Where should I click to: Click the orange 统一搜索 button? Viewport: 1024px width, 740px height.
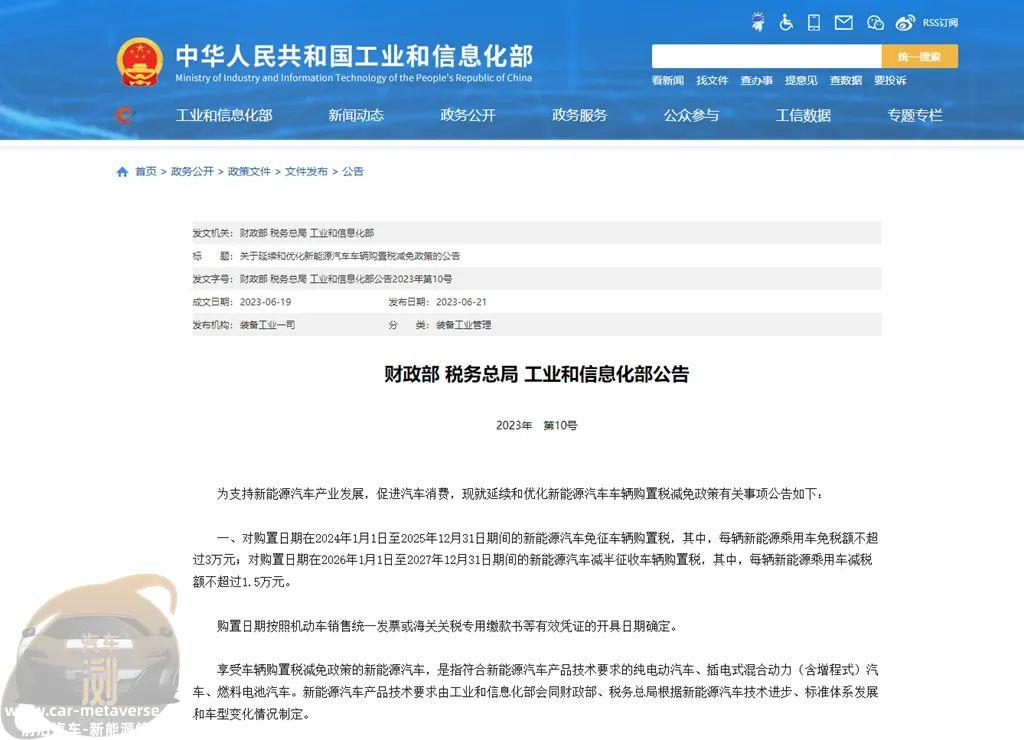[x=920, y=56]
